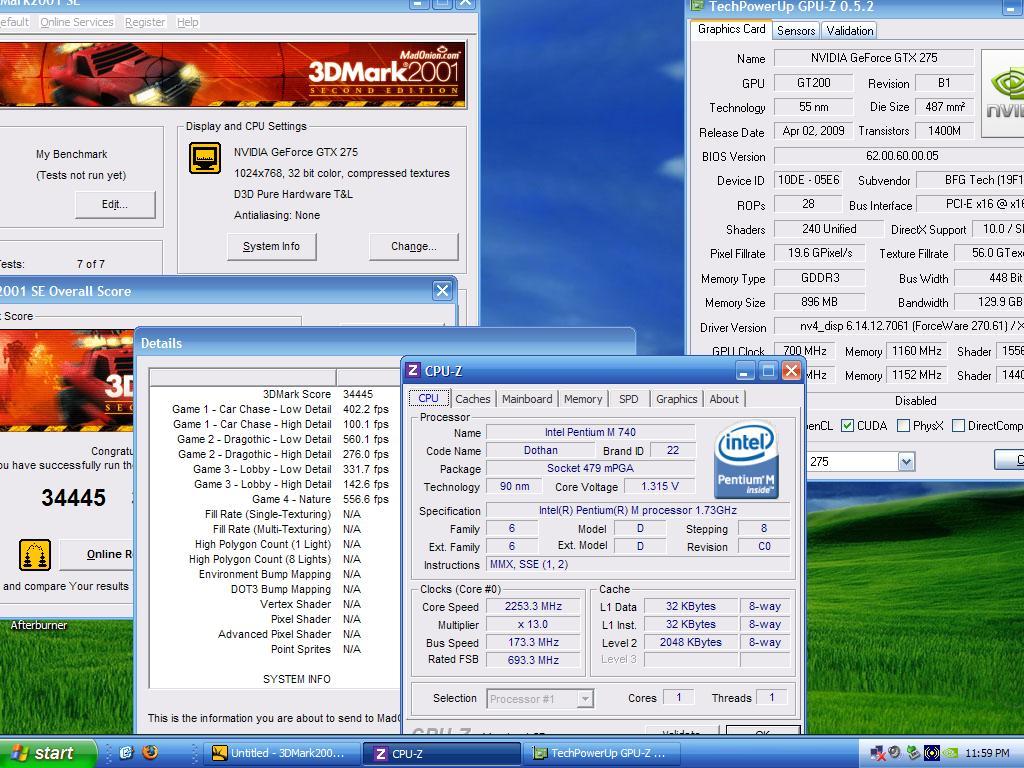
Task: Switch to the Caches tab in CPU-Z
Action: [473, 399]
